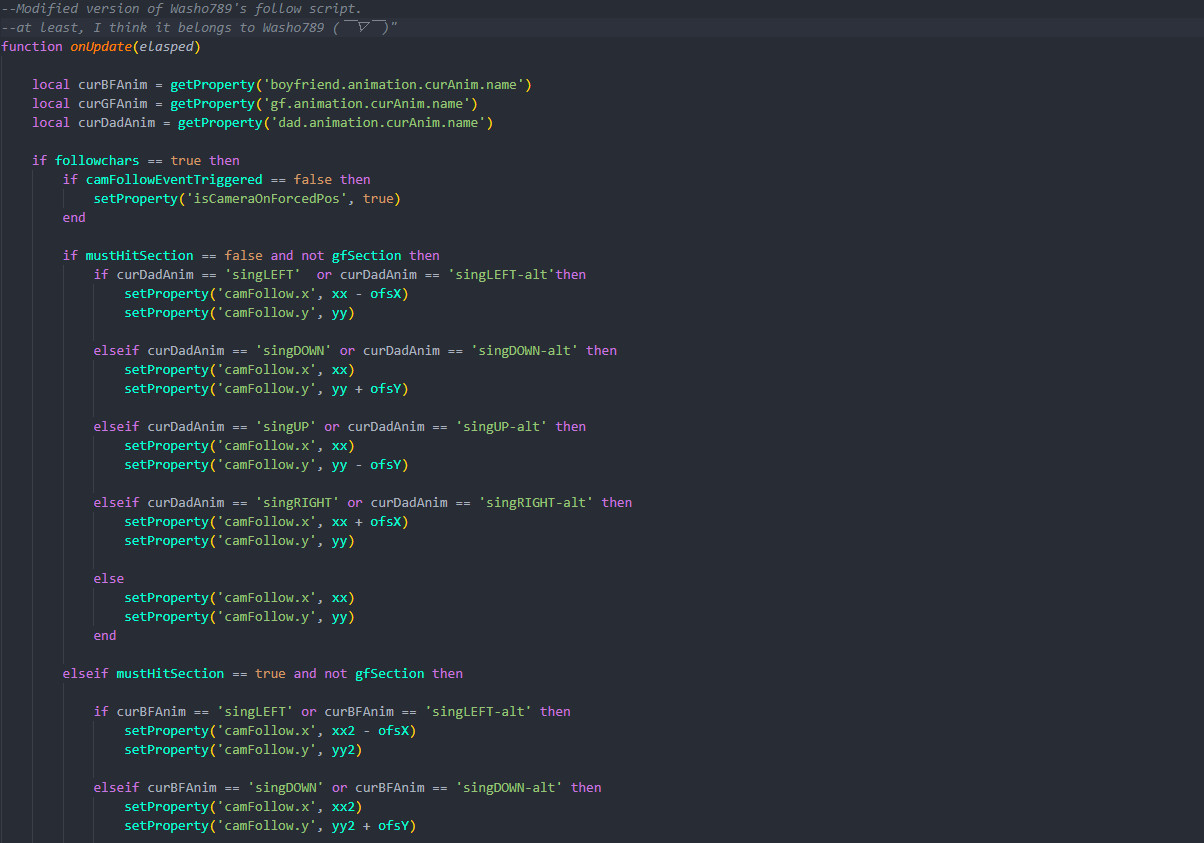Click the 'singDOWN-alt' string in the curDadAnim condition
The width and height of the screenshot is (1204, 843).
(x=528, y=351)
